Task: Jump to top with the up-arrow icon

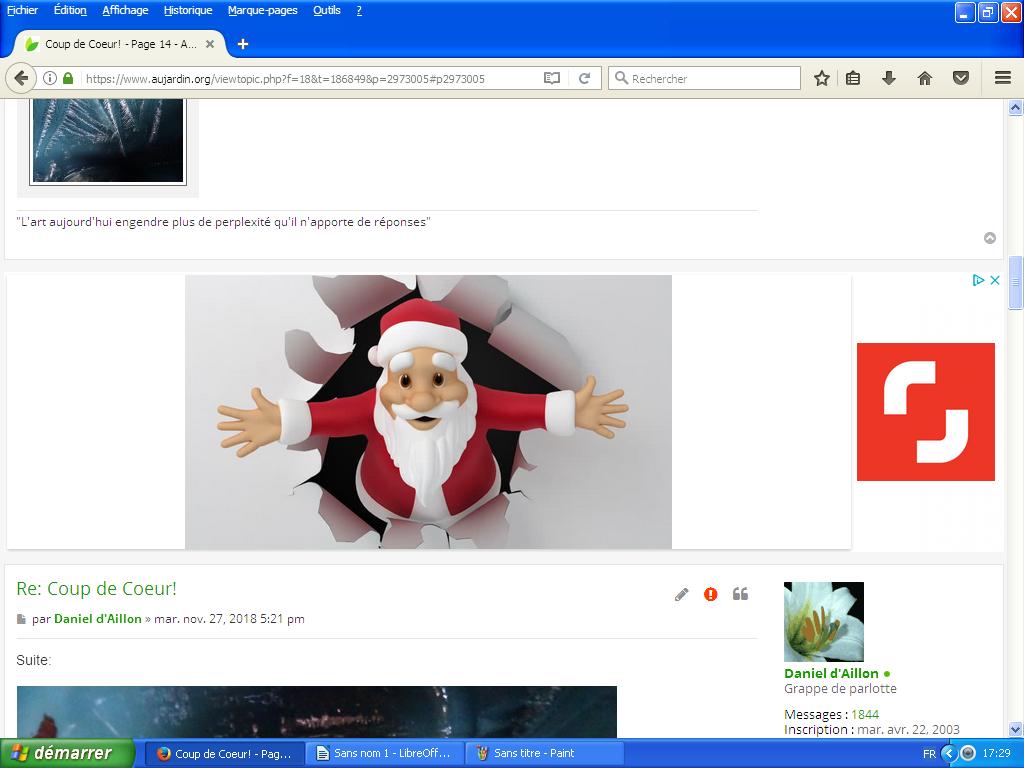Action: click(990, 238)
